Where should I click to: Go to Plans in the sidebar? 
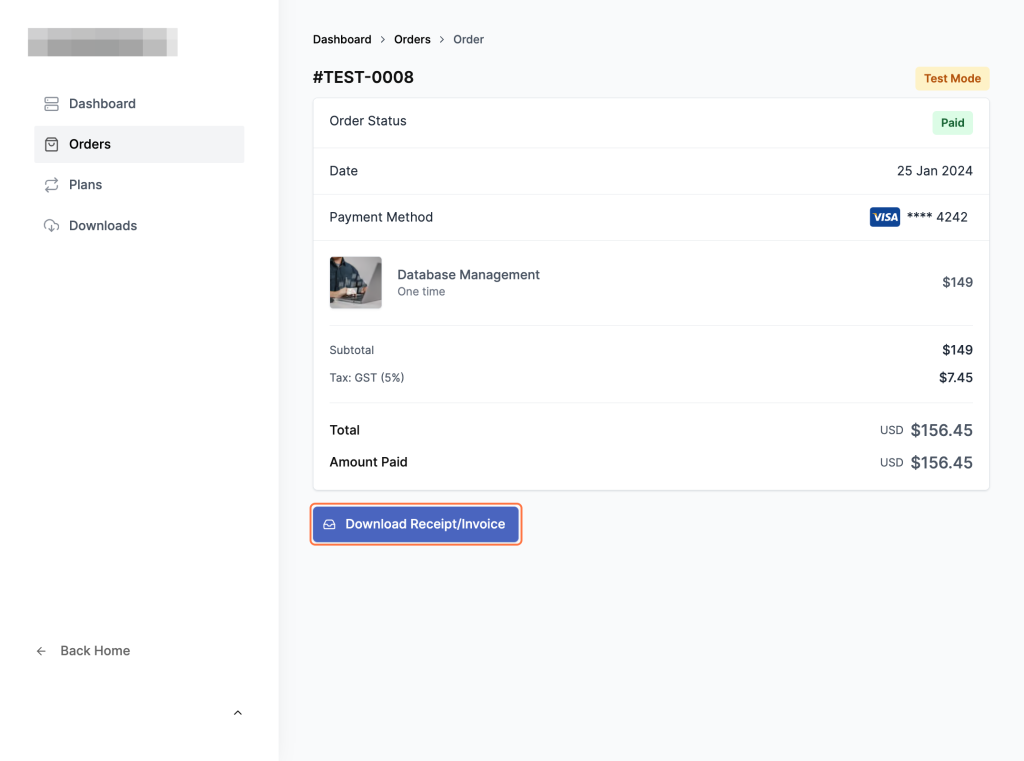coord(139,185)
